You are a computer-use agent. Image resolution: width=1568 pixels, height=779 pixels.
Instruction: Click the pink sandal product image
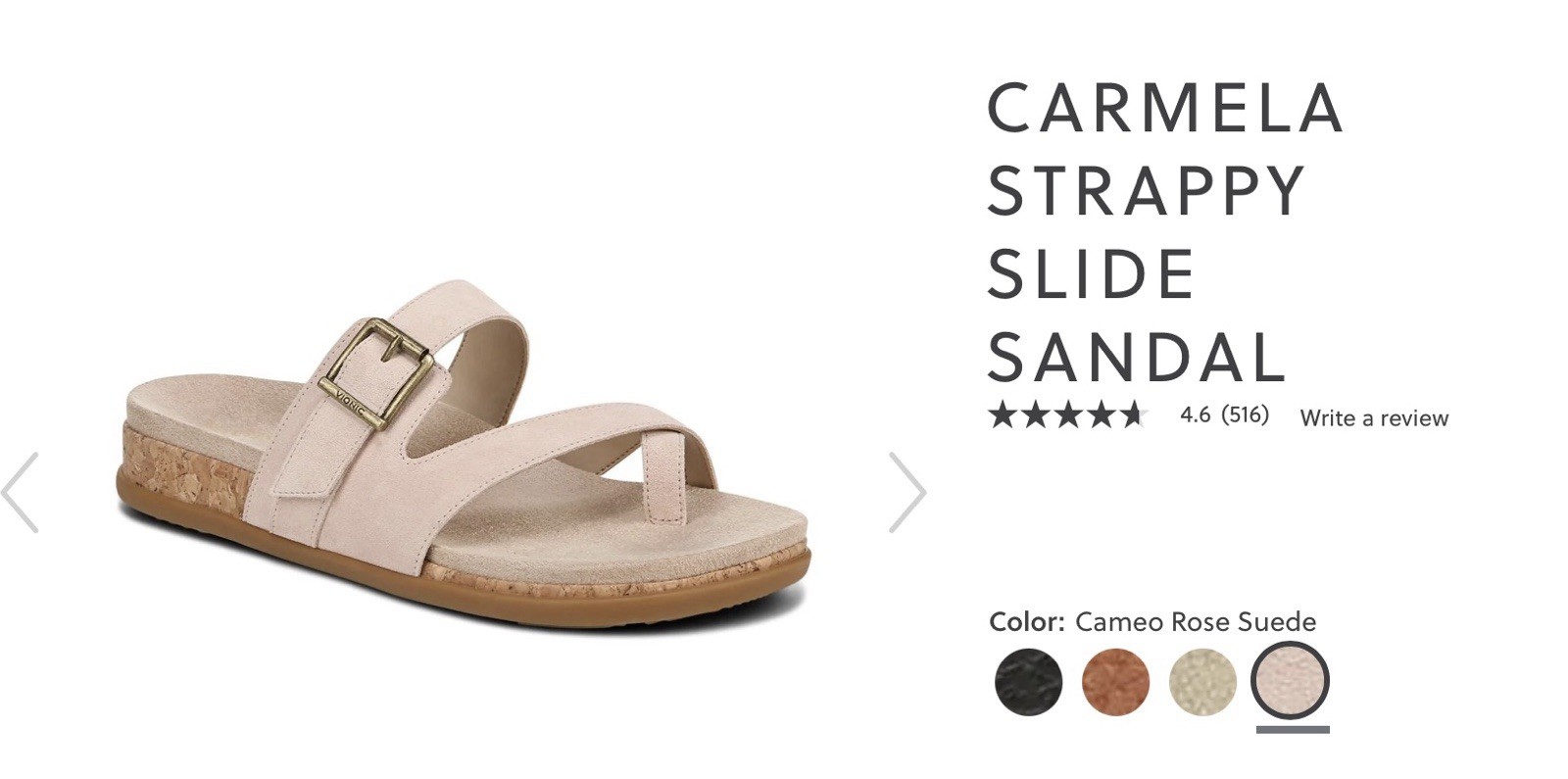(x=464, y=453)
